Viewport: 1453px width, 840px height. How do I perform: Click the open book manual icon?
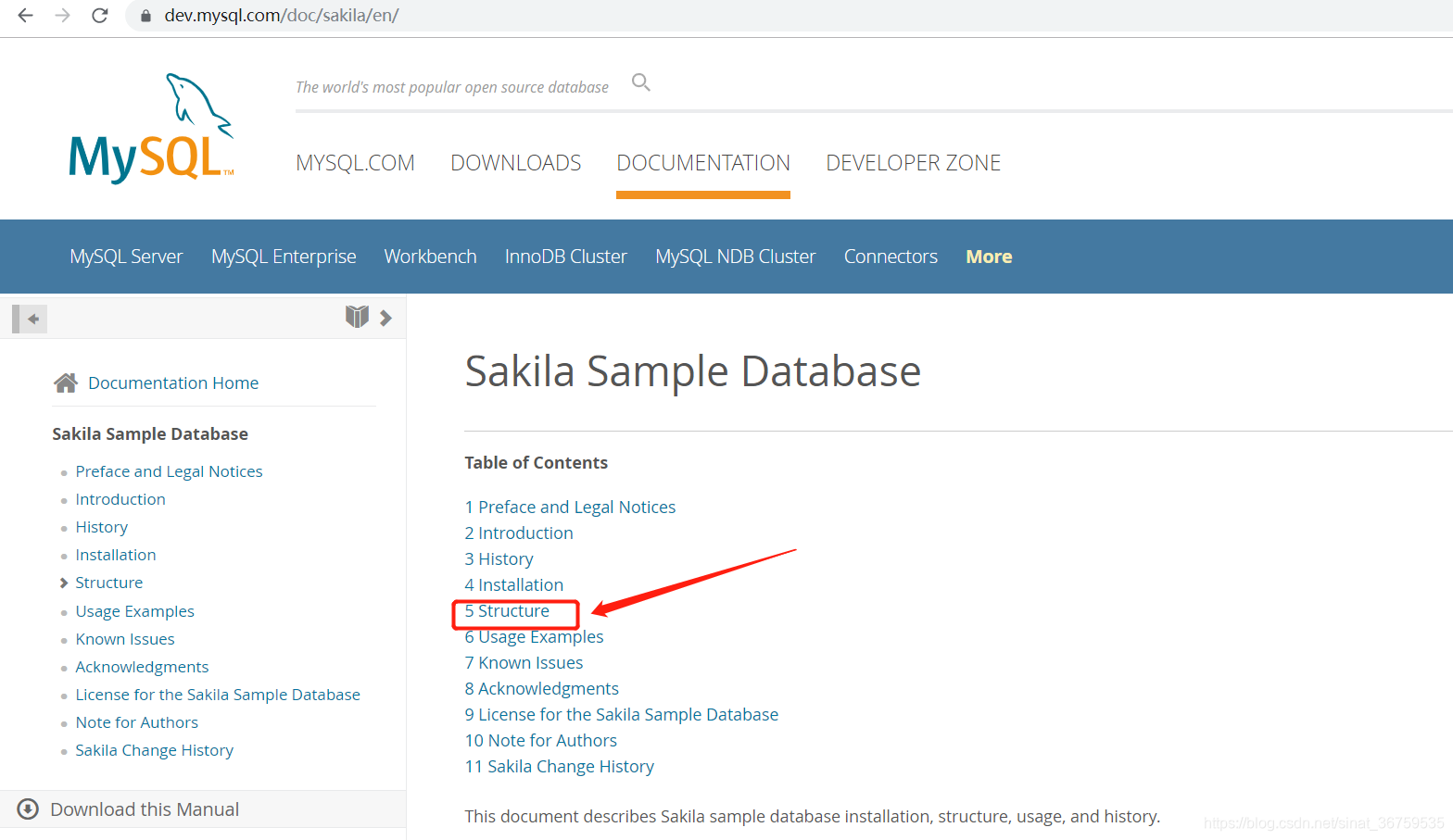point(358,317)
